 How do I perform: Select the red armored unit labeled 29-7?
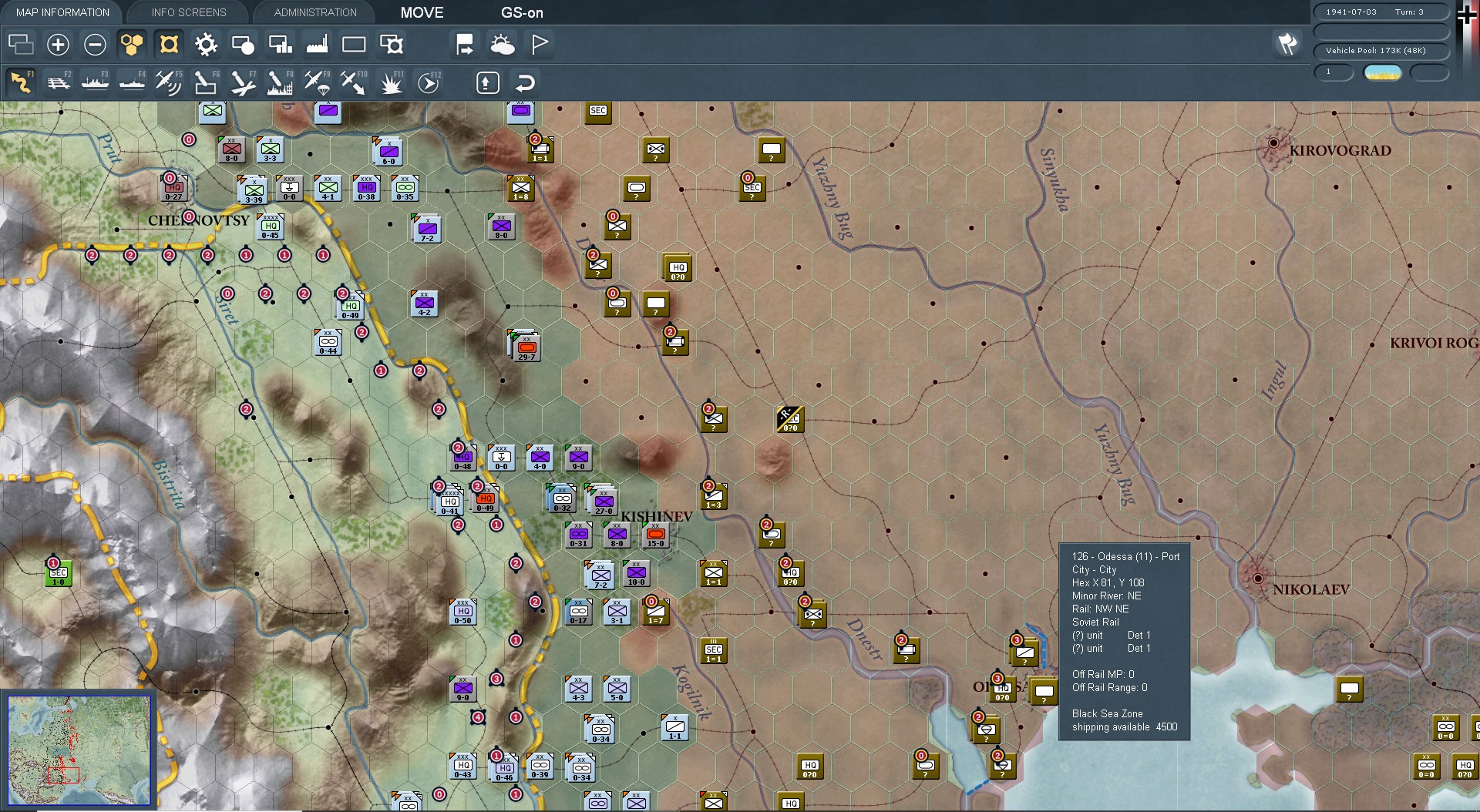coord(527,347)
